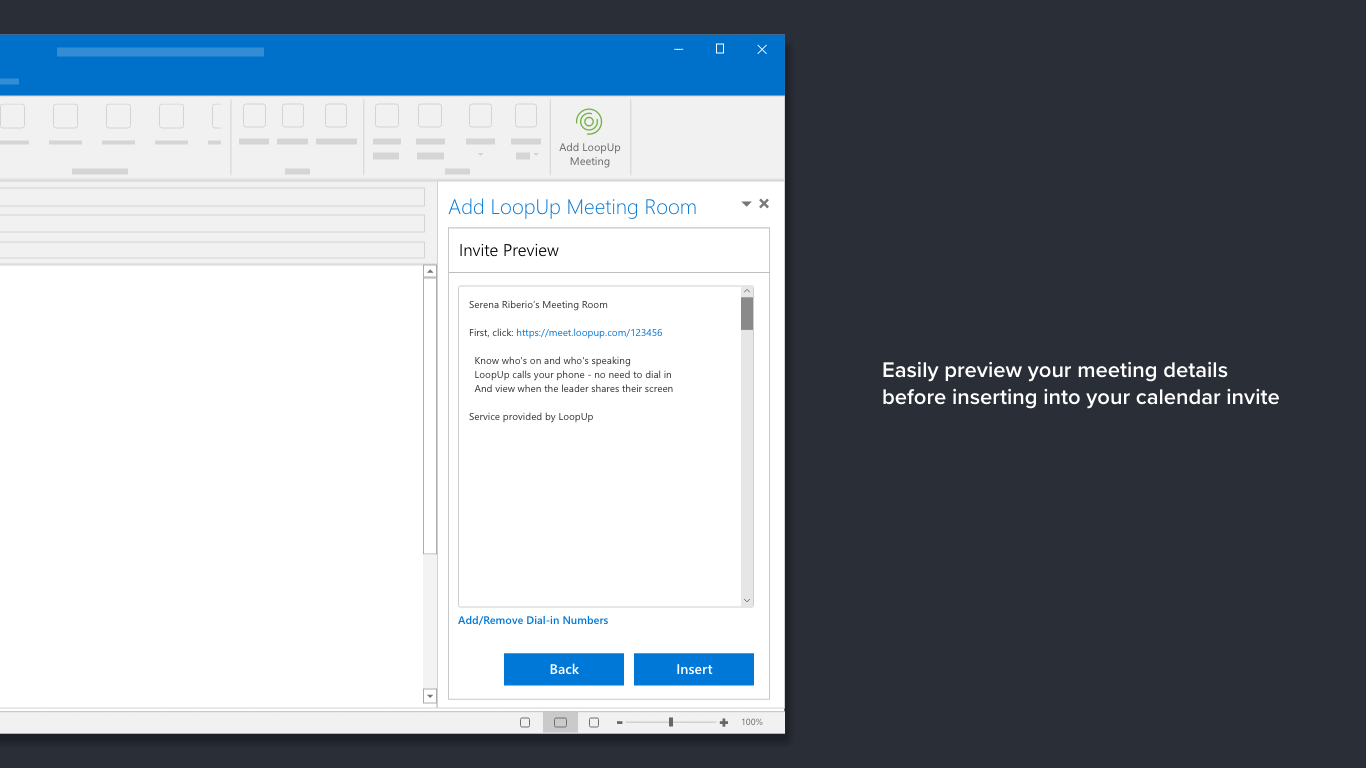Click the Insert button
Viewport: 1366px width, 768px height.
(x=694, y=669)
